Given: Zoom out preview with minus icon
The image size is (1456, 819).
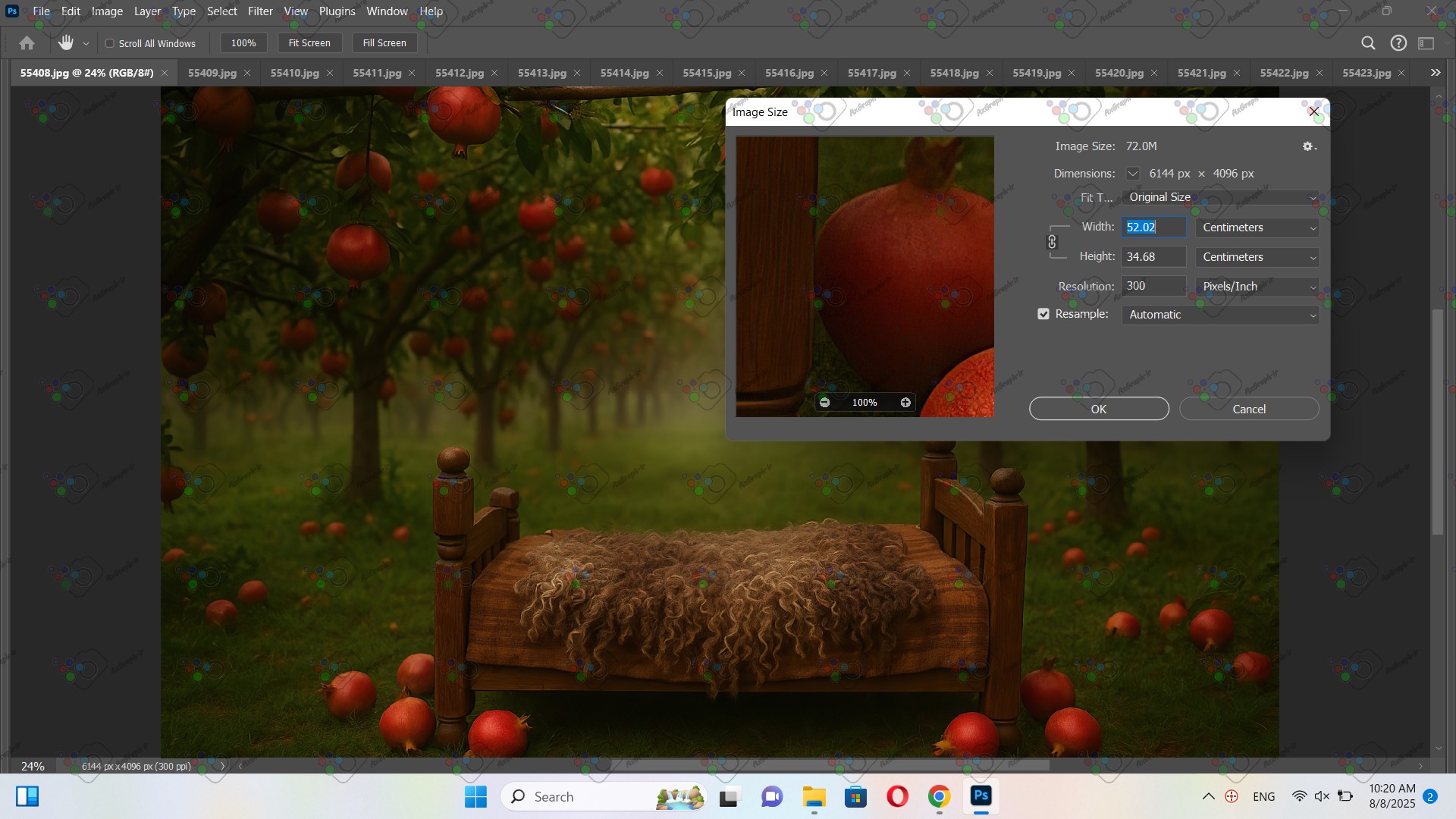Looking at the screenshot, I should (824, 403).
